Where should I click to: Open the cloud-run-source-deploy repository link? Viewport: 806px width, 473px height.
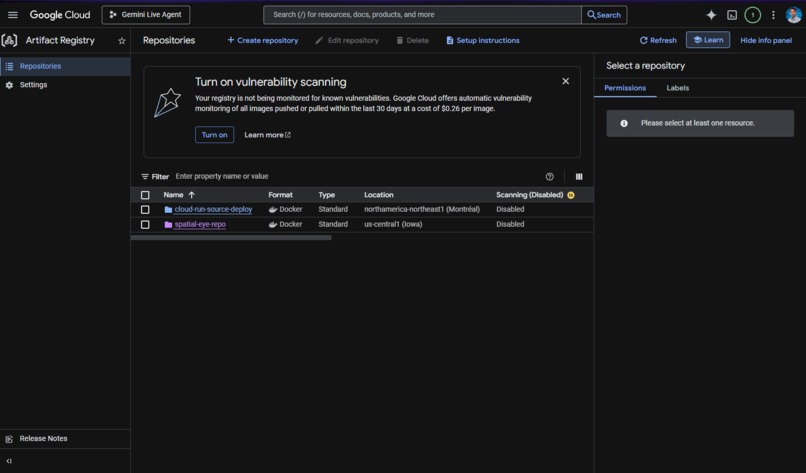(213, 209)
